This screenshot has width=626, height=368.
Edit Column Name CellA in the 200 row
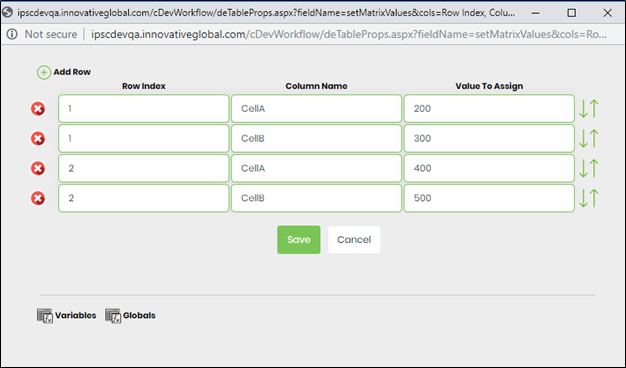point(316,109)
